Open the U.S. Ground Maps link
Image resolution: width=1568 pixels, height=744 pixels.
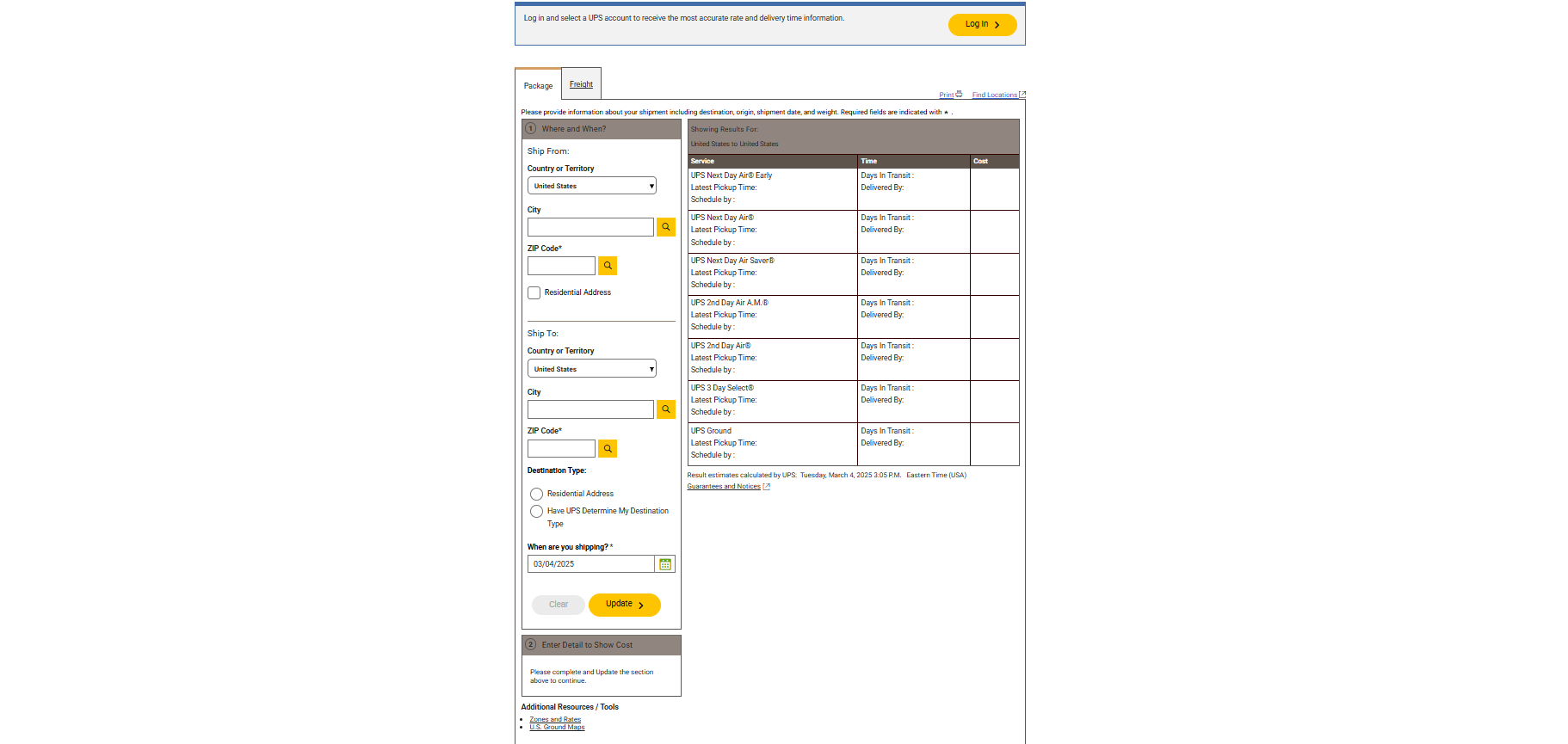pos(557,728)
